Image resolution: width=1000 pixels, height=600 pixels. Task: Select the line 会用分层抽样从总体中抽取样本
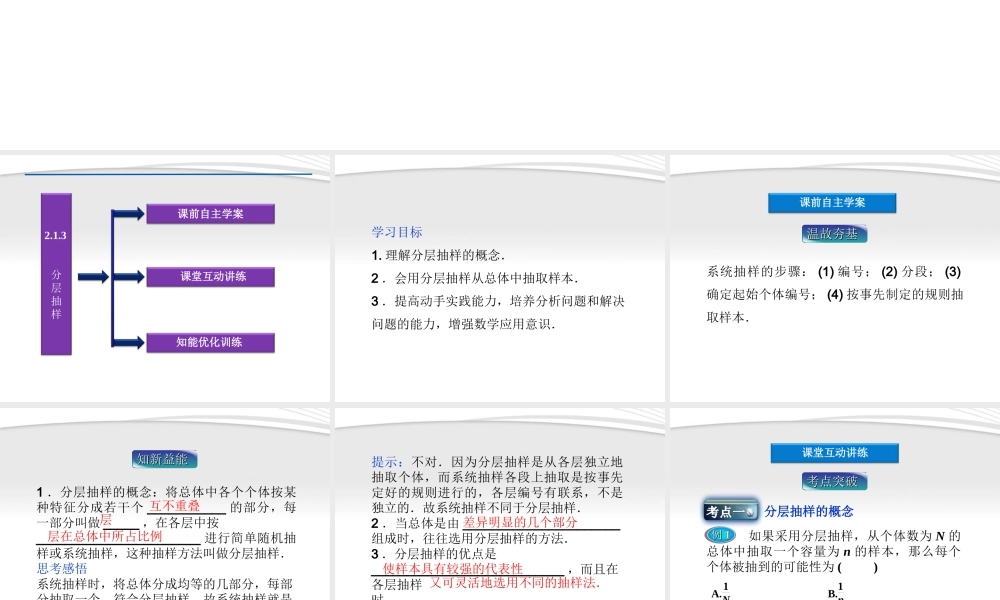[x=474, y=278]
